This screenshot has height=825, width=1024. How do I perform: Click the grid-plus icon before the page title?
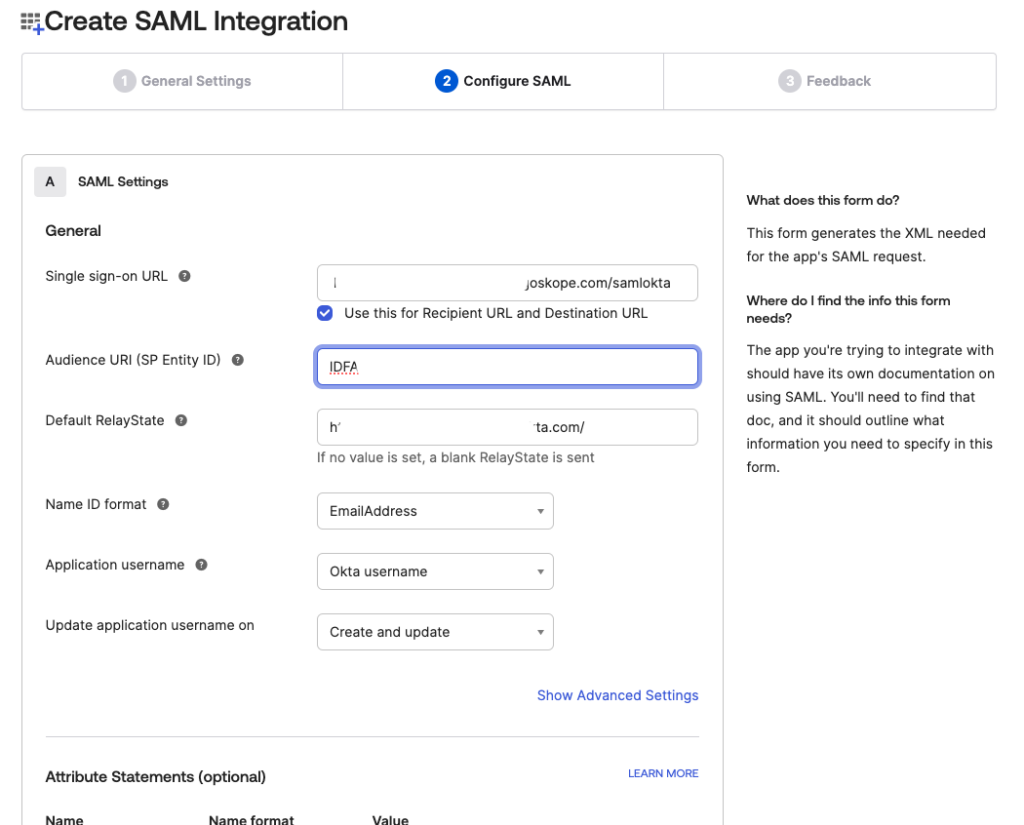pyautogui.click(x=31, y=20)
